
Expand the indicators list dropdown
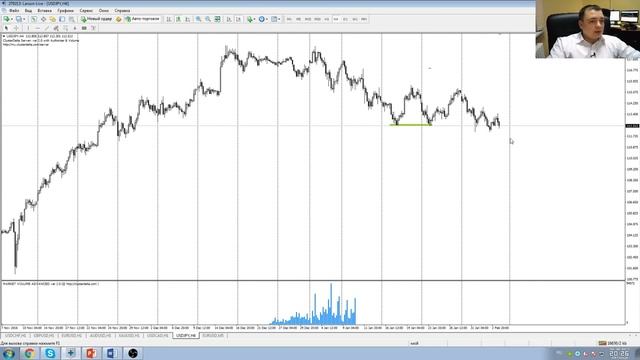[x=255, y=19]
